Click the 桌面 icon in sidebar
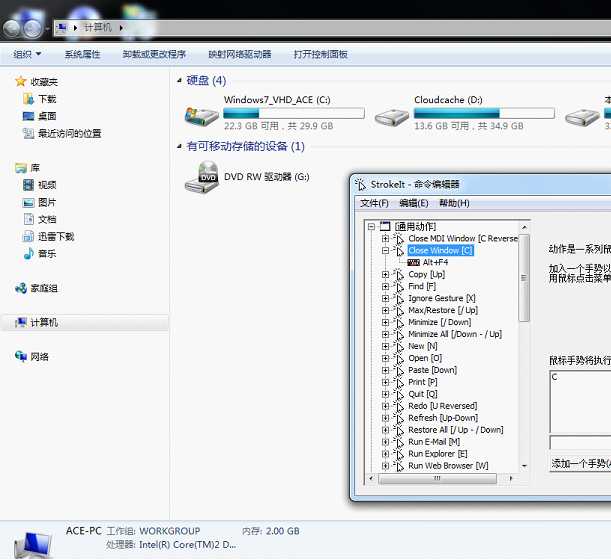The width and height of the screenshot is (611, 560). point(28,116)
